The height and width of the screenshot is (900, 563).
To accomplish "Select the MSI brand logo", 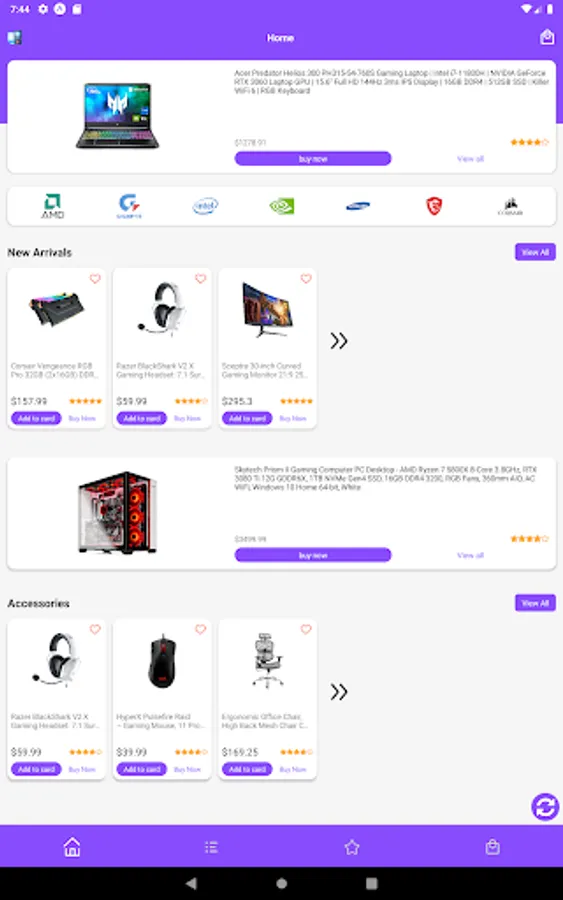I will click(x=434, y=205).
